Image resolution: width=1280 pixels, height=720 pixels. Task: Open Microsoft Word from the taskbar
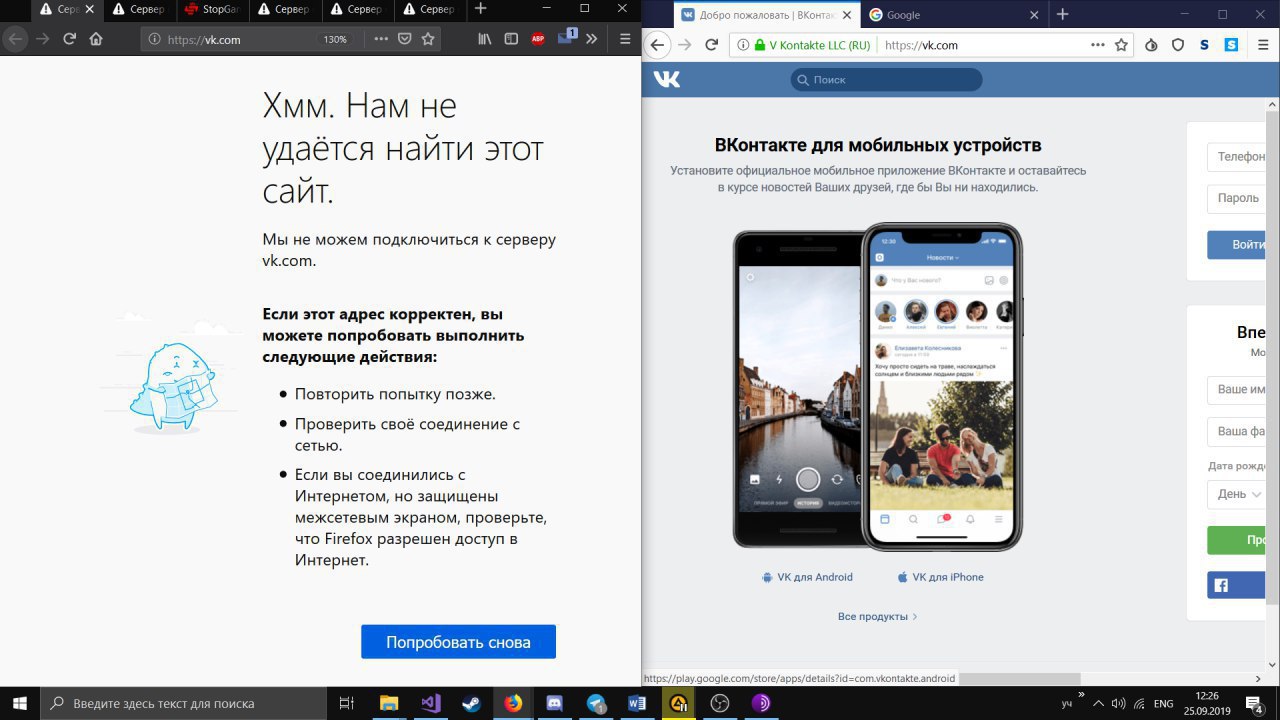pyautogui.click(x=637, y=703)
